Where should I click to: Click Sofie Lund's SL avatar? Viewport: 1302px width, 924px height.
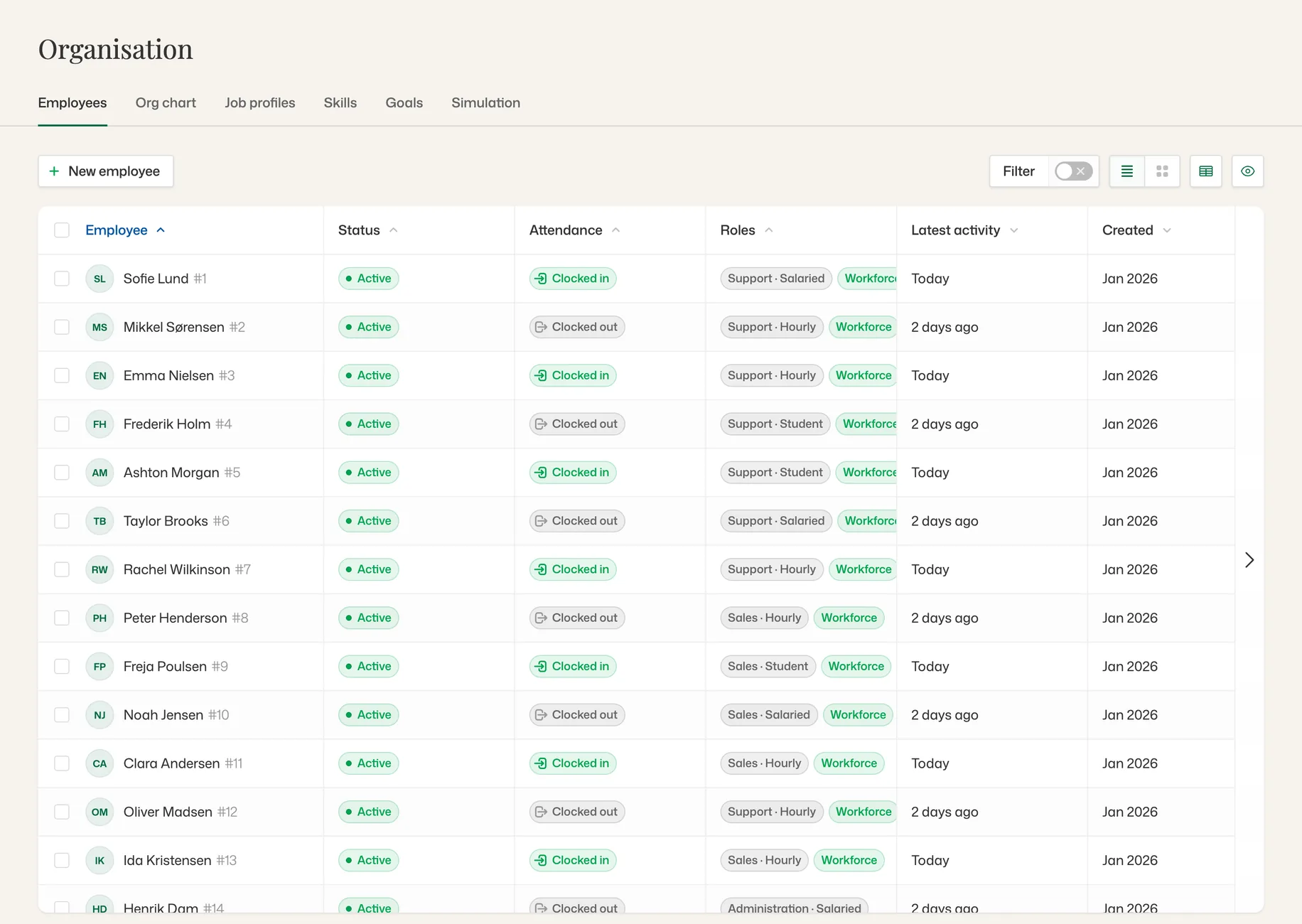[x=99, y=279]
